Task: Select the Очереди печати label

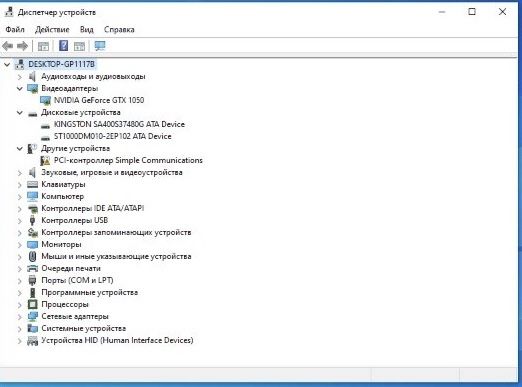Action: [x=71, y=268]
